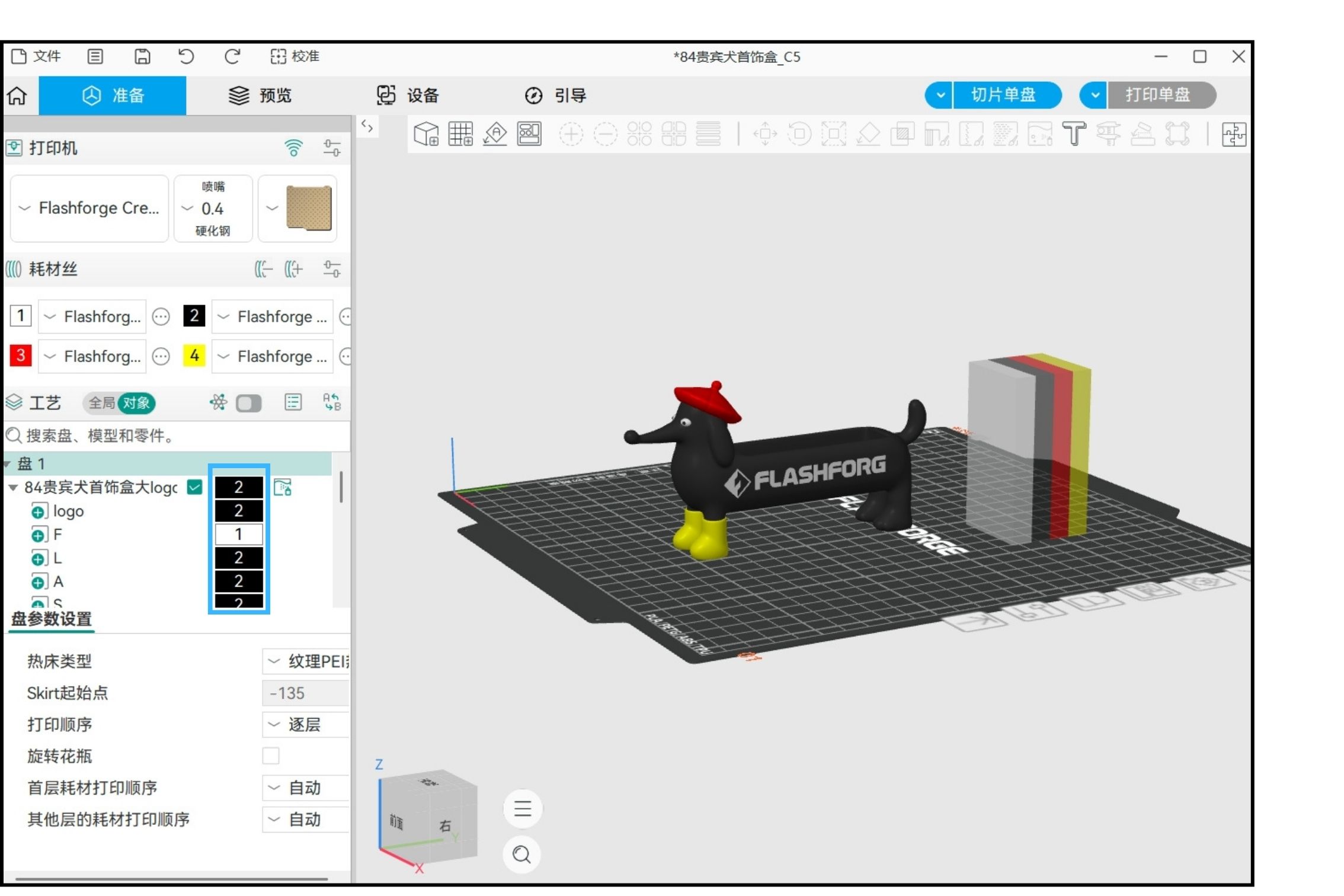
Task: Click the Save icon in title bar
Action: (x=142, y=56)
